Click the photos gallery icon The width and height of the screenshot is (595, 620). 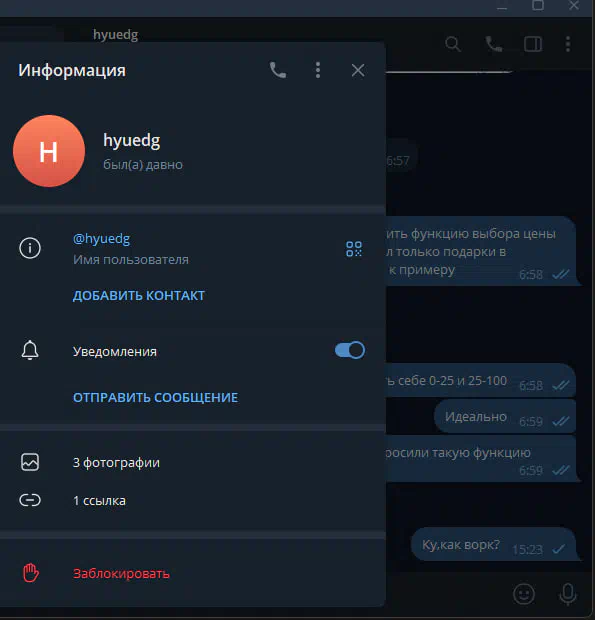point(30,462)
